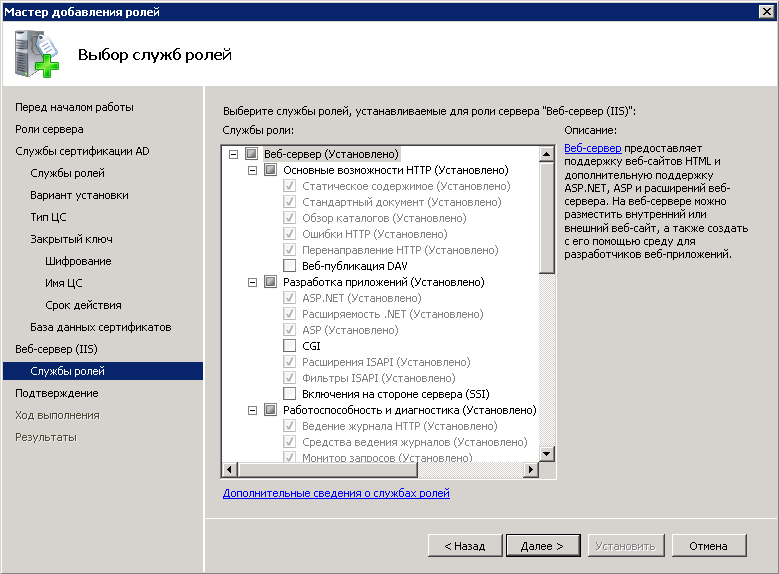This screenshot has width=779, height=574.
Task: Collapse the Веб-сервер (Установлено) tree node
Action: click(x=233, y=154)
